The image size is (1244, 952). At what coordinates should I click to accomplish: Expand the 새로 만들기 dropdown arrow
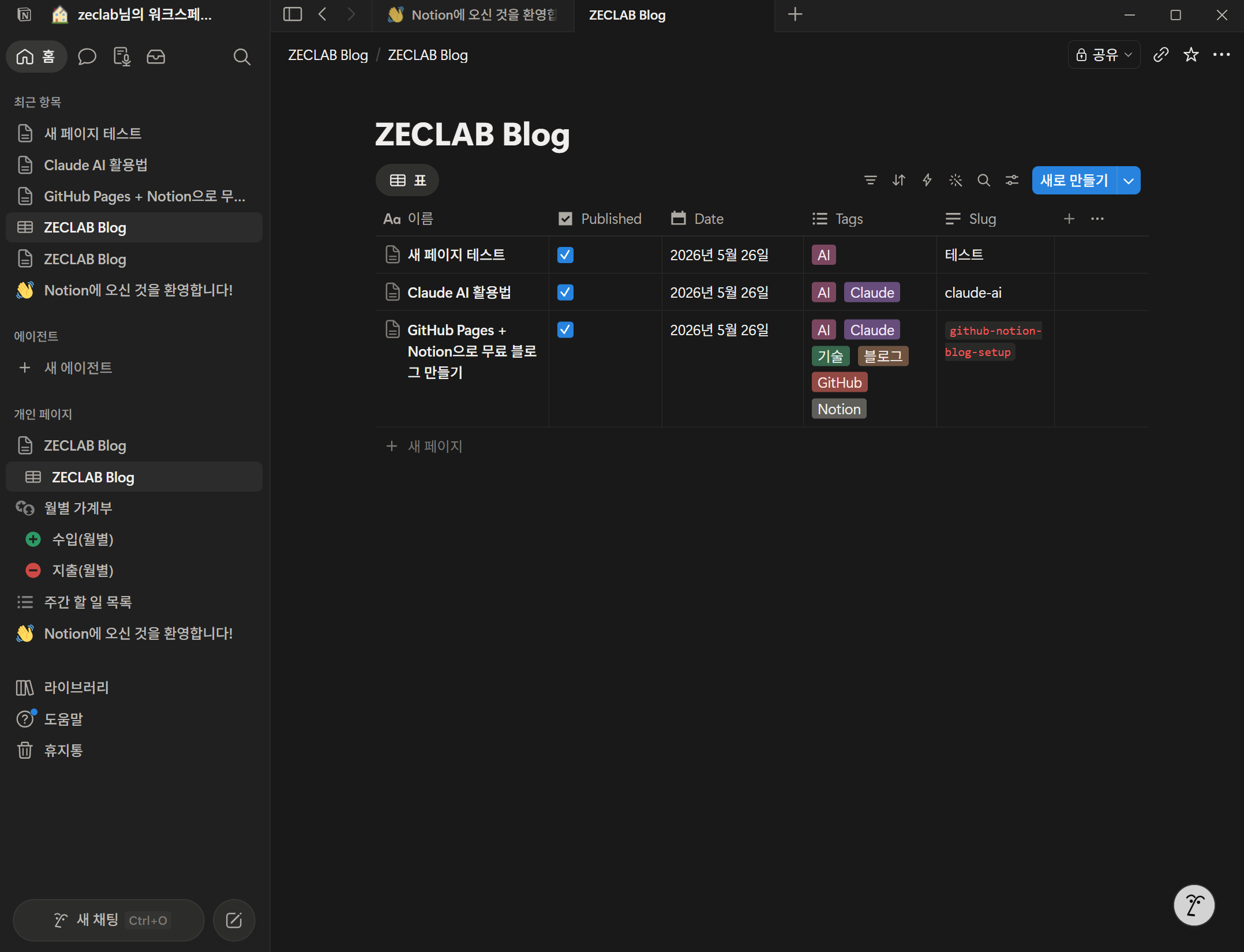[1129, 181]
